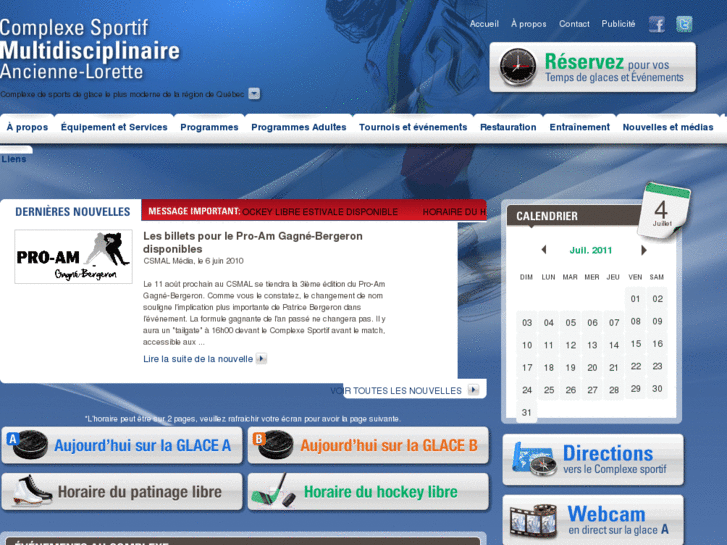Click arrow next to Voir toutes les nouvelles
This screenshot has height=545, width=727.
point(473,390)
